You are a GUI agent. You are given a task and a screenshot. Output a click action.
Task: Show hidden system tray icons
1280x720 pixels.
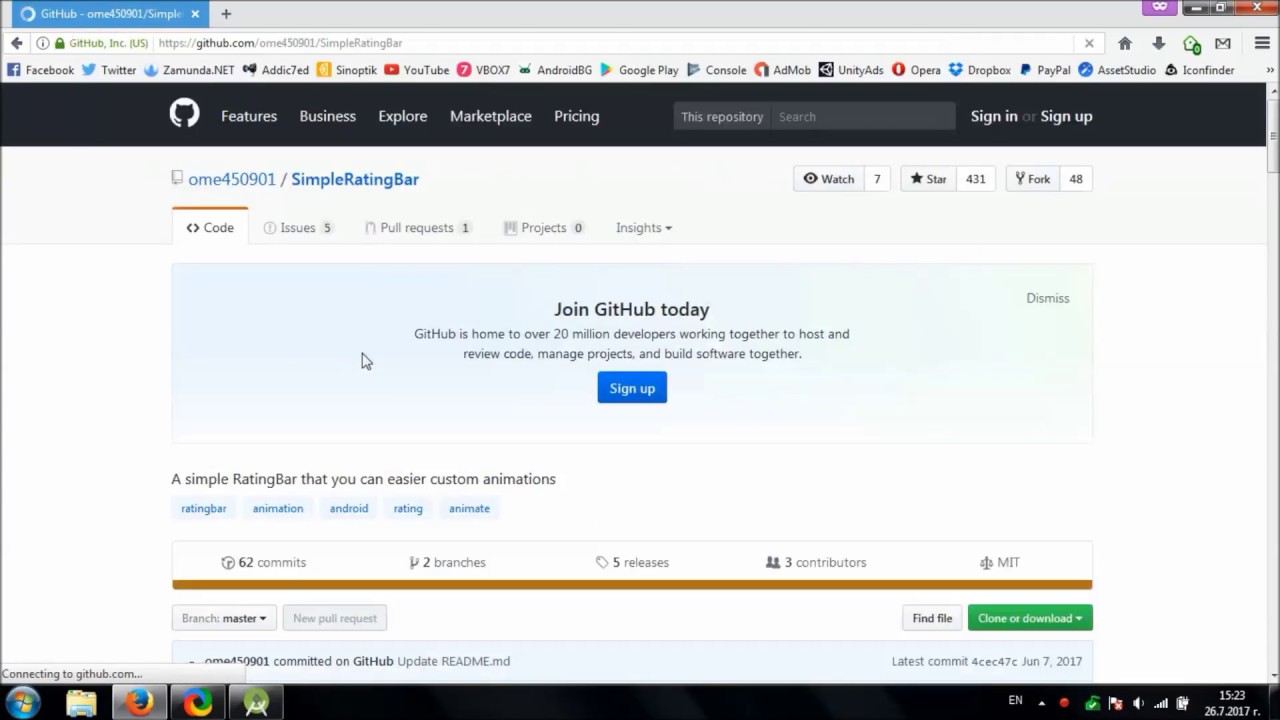coord(1042,703)
